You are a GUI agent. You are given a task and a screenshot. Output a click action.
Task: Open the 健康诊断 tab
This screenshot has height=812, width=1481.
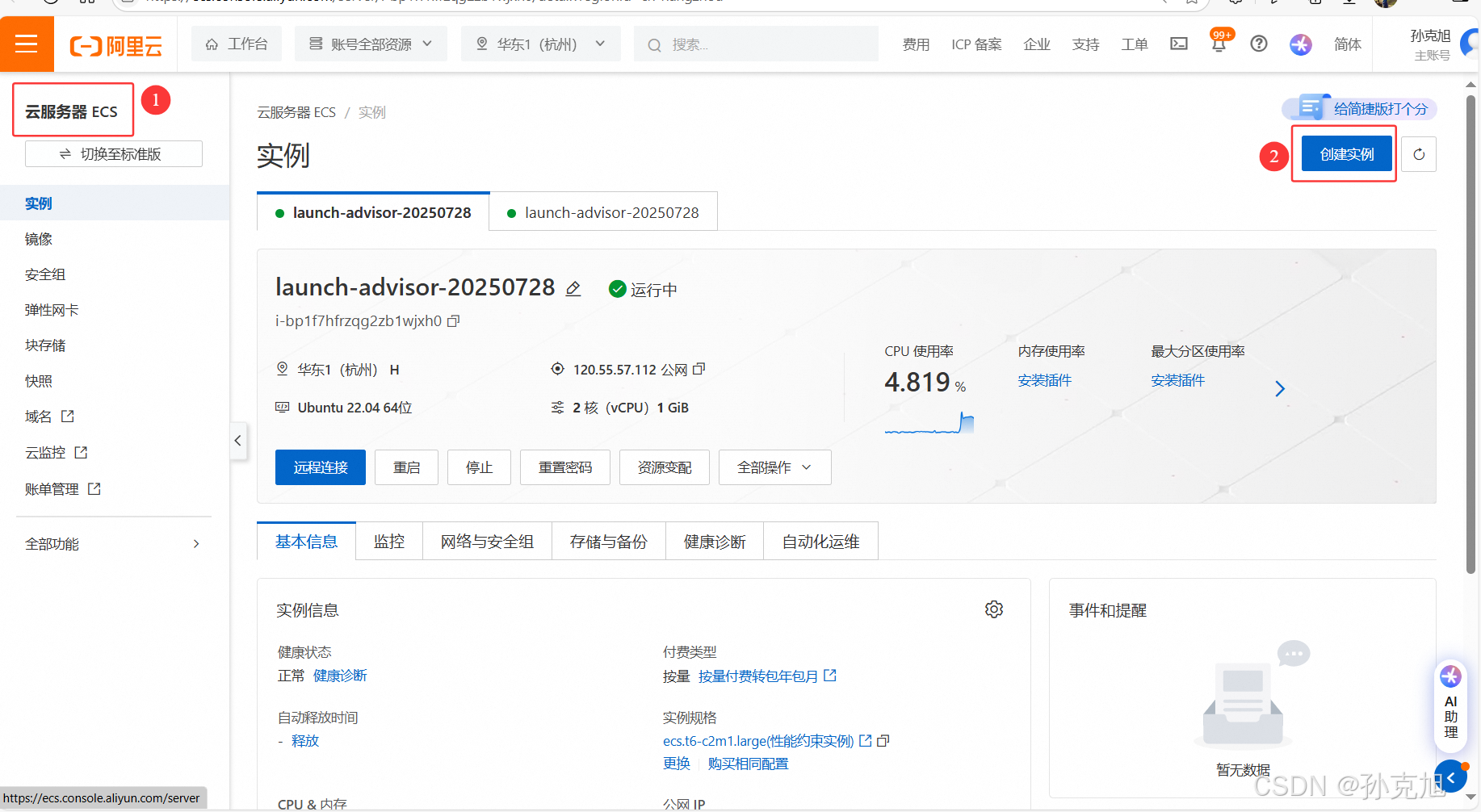point(715,542)
